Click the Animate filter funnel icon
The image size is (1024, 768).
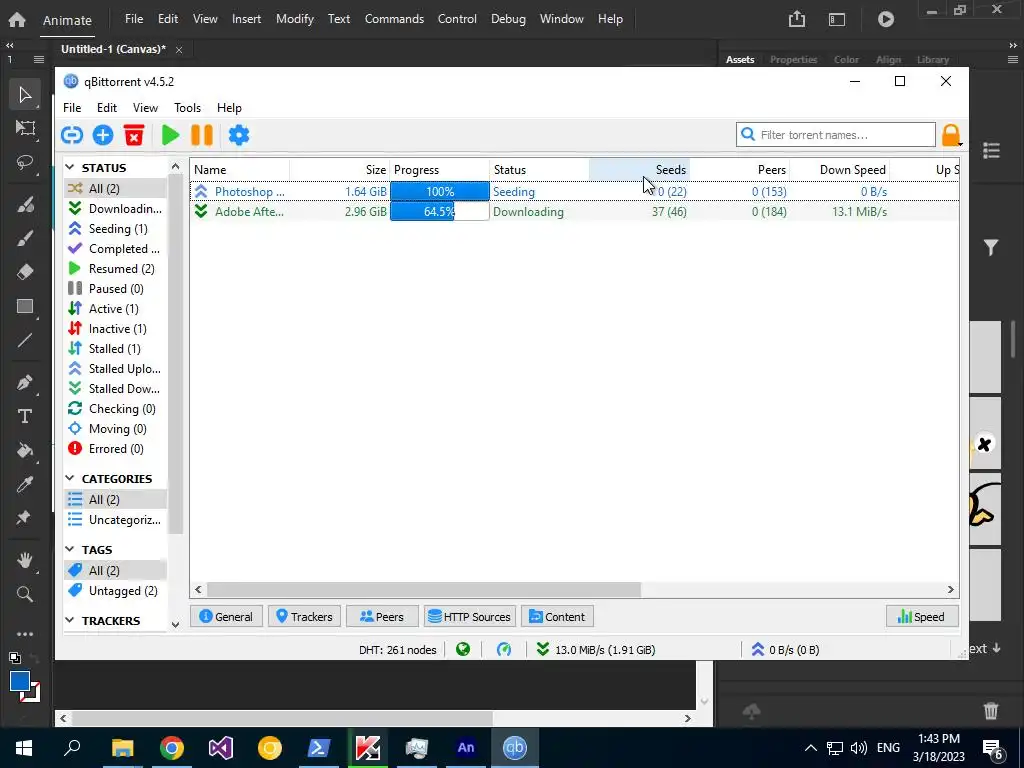click(991, 248)
